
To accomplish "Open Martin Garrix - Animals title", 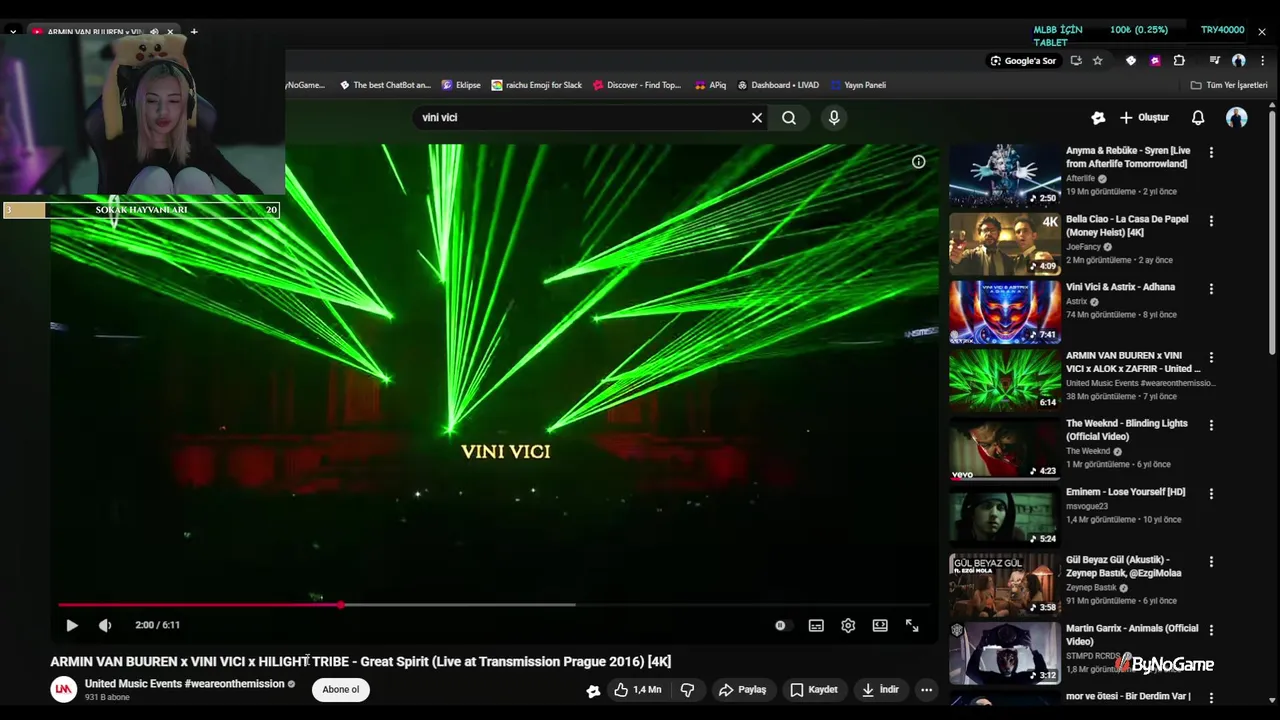I will point(1132,635).
